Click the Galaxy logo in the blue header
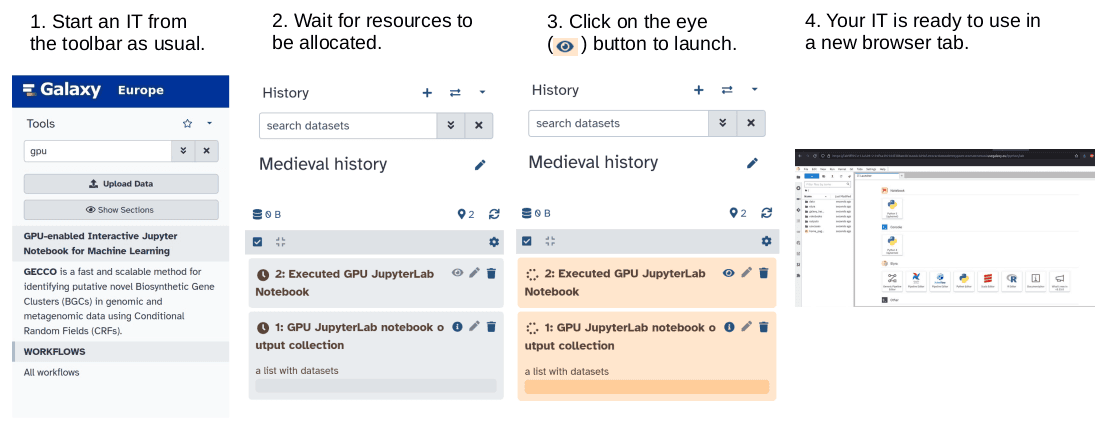 (62, 90)
